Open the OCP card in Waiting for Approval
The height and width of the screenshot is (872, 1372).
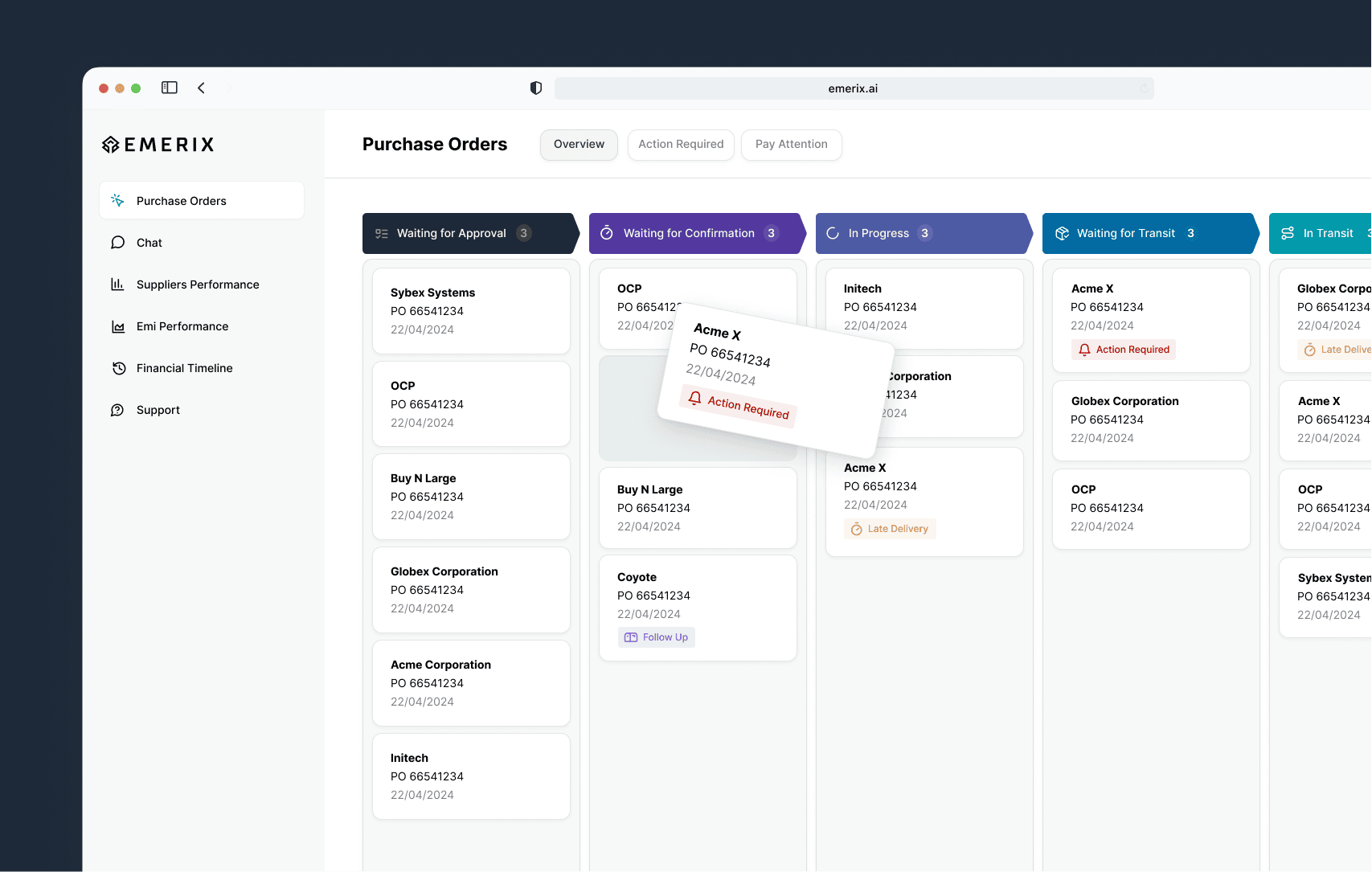click(x=471, y=404)
